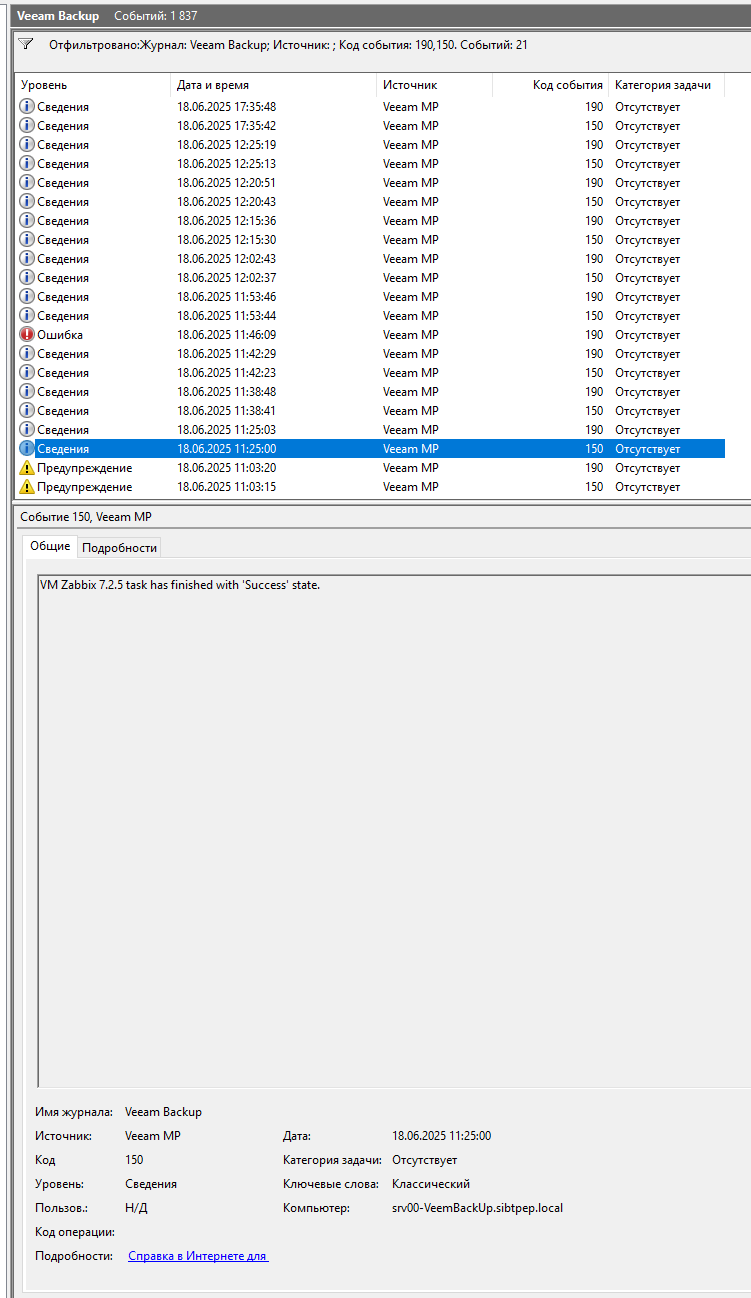This screenshot has height=1298, width=751.
Task: Click computer name srv00-VeemBackUp.sibtpep.local
Action: tap(477, 1208)
